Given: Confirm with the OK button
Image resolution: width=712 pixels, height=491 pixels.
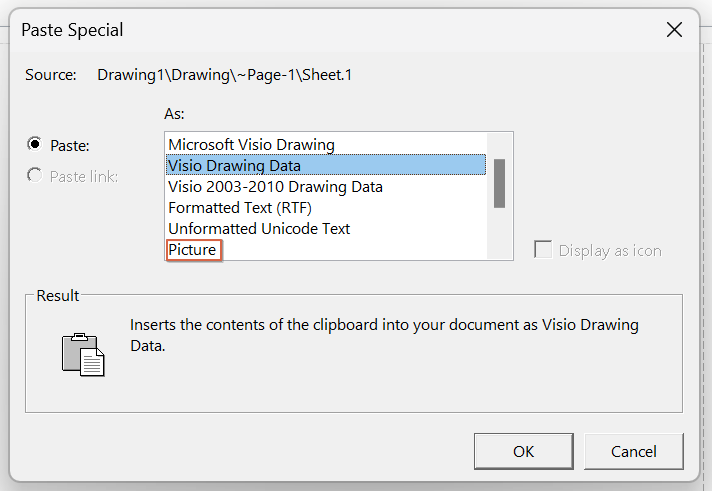Looking at the screenshot, I should point(524,451).
